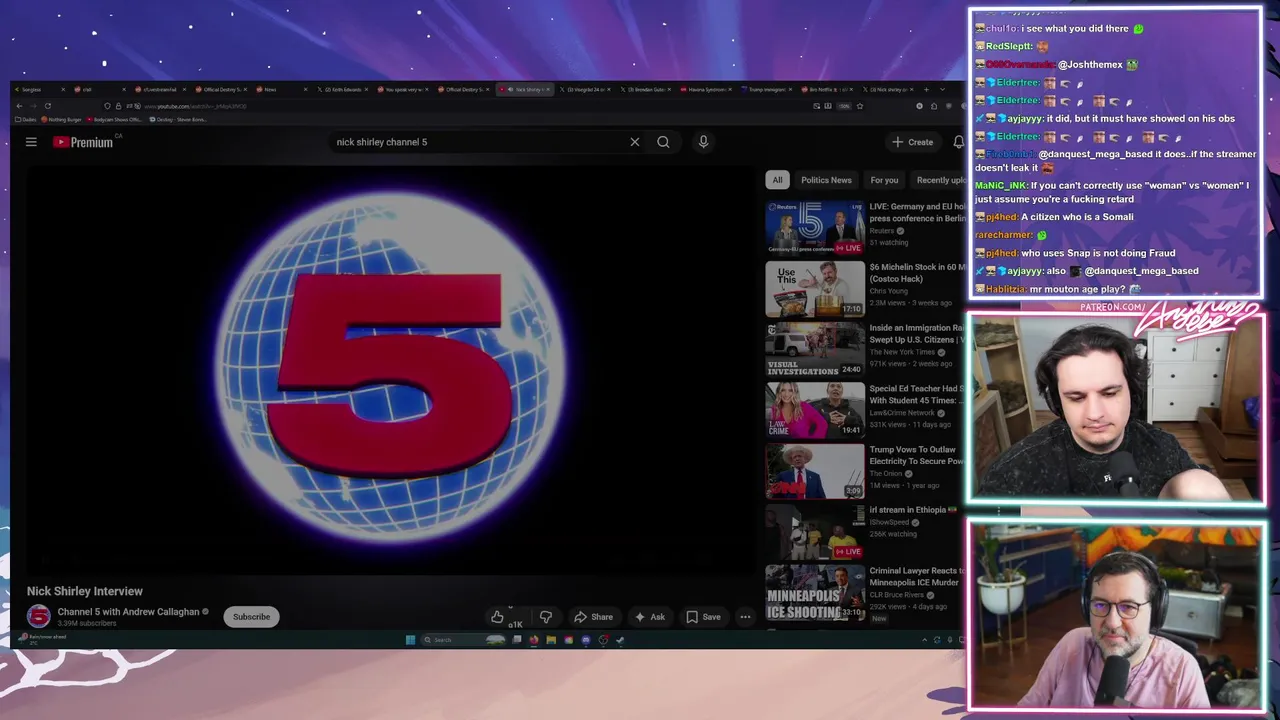Click the 3.39M subscribers text

87,624
